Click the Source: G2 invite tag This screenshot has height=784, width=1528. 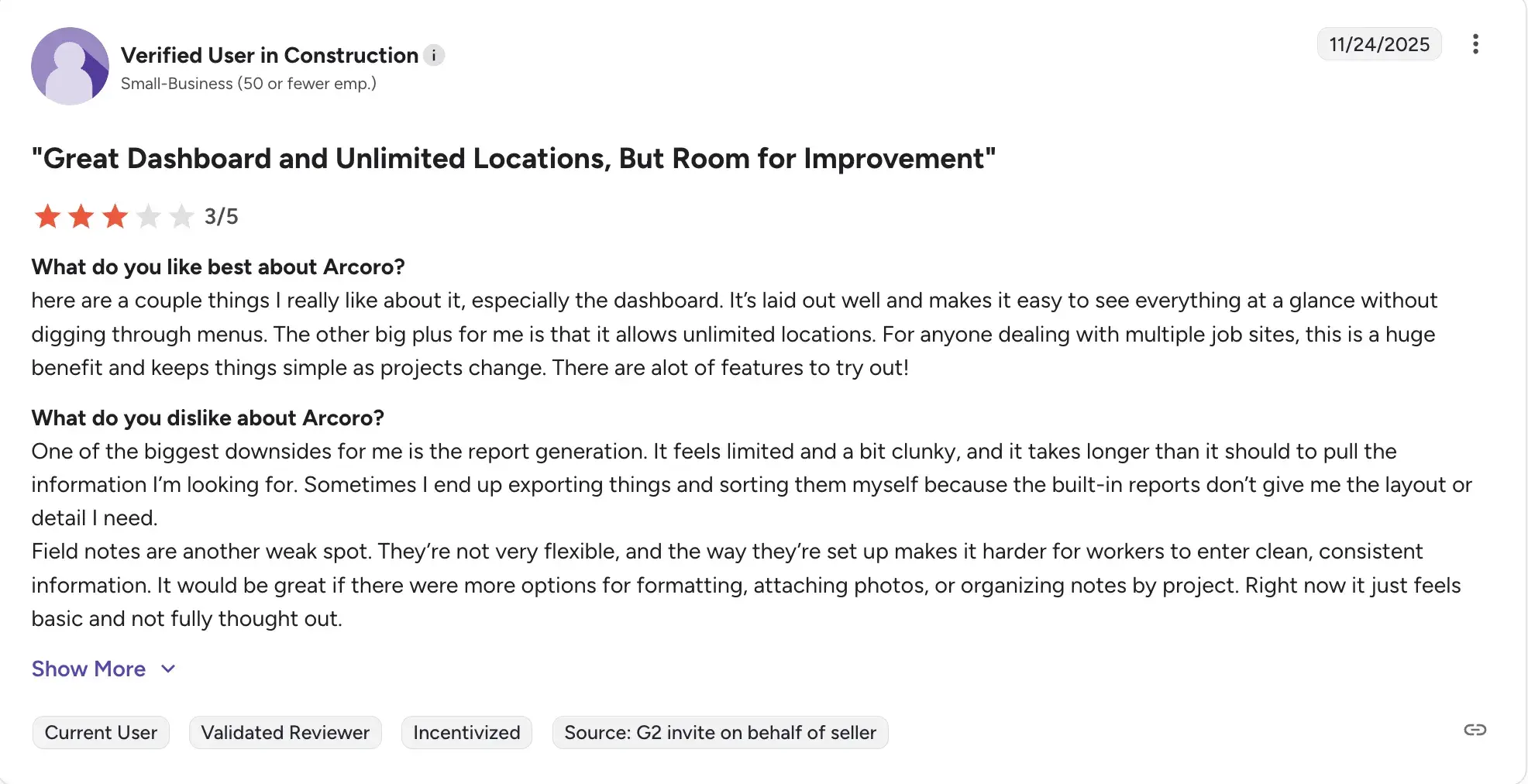click(720, 733)
